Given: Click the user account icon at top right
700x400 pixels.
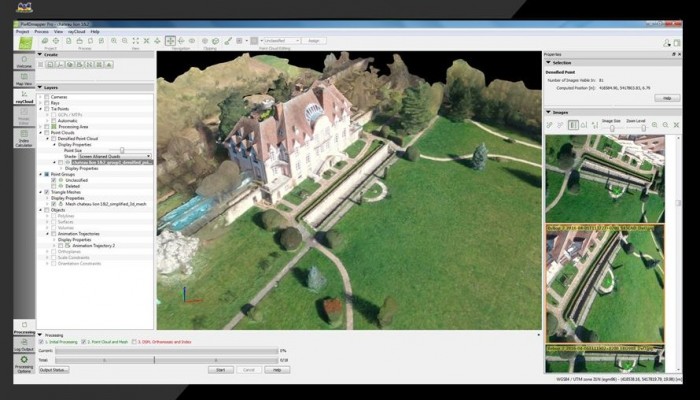Looking at the screenshot, I should 667,43.
